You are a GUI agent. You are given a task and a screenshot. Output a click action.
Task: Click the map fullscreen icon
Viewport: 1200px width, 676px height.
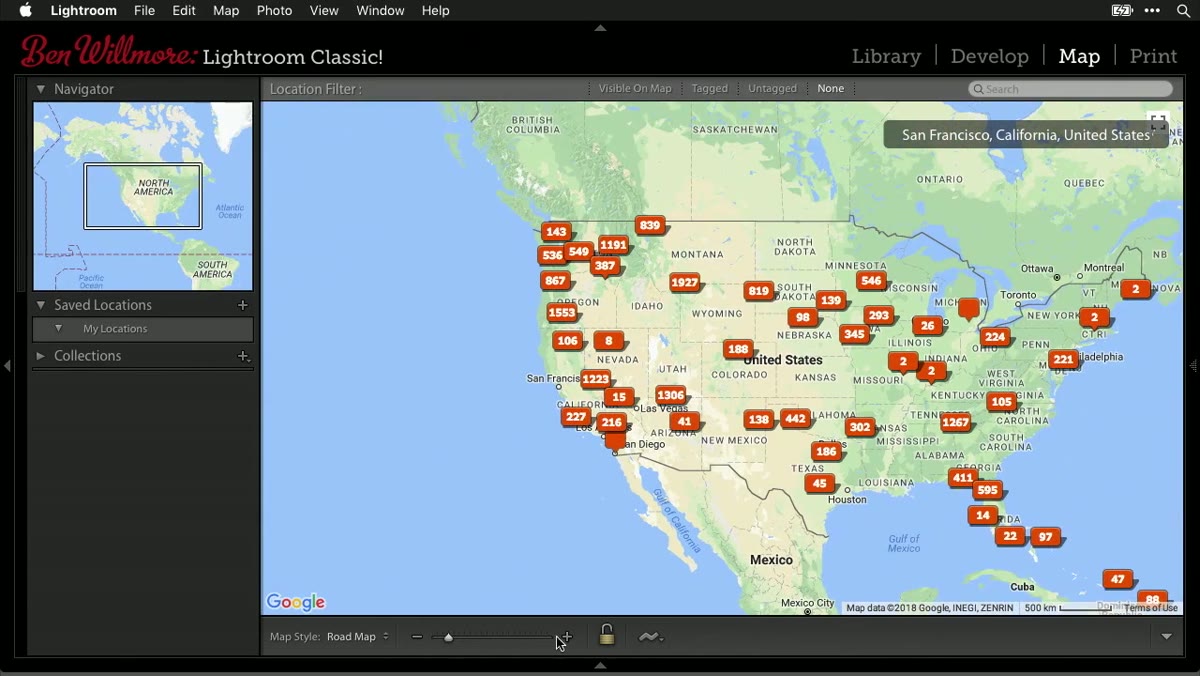[1158, 124]
